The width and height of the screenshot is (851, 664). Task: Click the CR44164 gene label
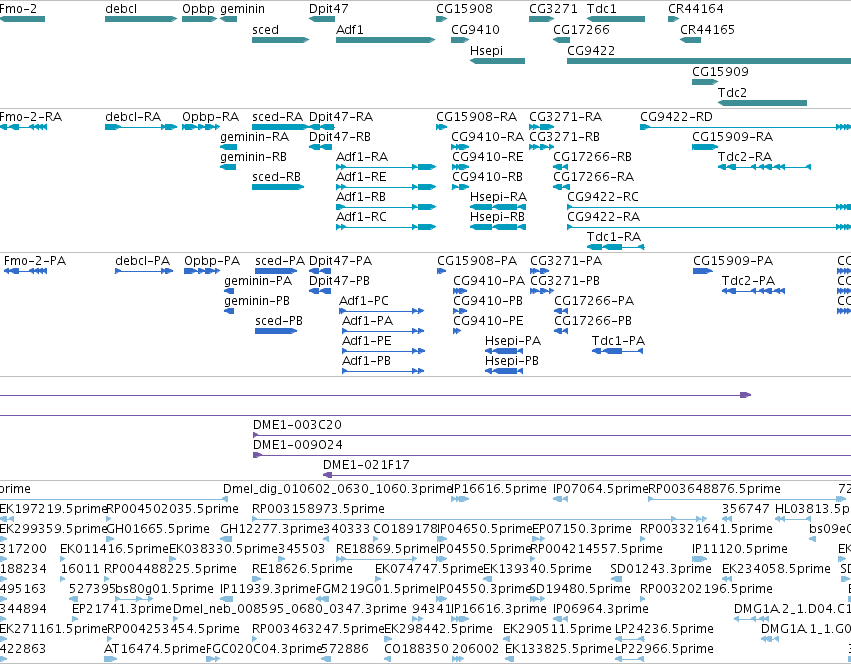(695, 9)
